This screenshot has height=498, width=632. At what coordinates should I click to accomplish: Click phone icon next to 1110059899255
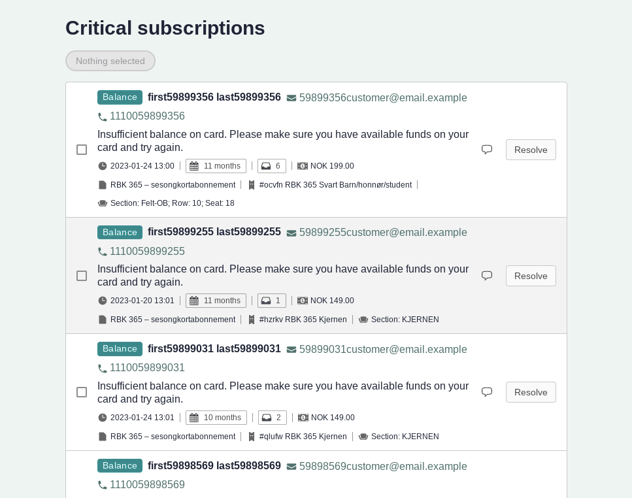tap(102, 252)
